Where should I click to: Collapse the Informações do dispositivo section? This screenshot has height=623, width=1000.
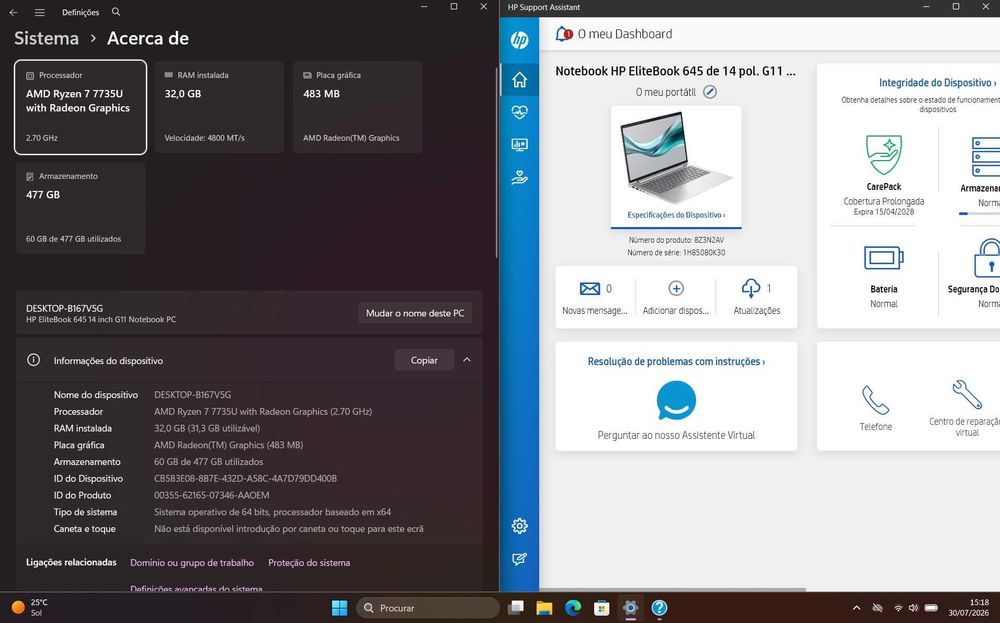(x=467, y=360)
